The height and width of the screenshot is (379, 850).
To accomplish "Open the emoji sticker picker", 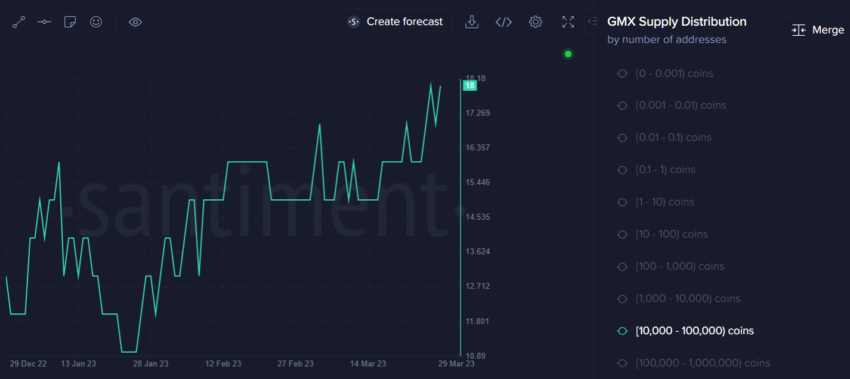I will [x=96, y=22].
